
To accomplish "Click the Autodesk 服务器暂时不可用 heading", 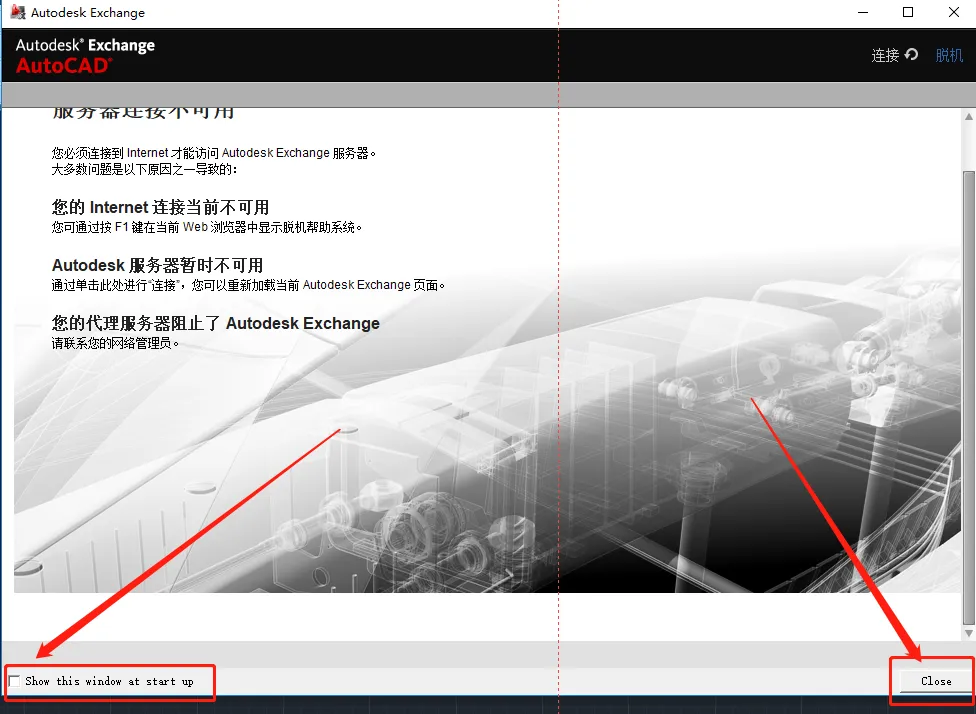I will click(157, 265).
